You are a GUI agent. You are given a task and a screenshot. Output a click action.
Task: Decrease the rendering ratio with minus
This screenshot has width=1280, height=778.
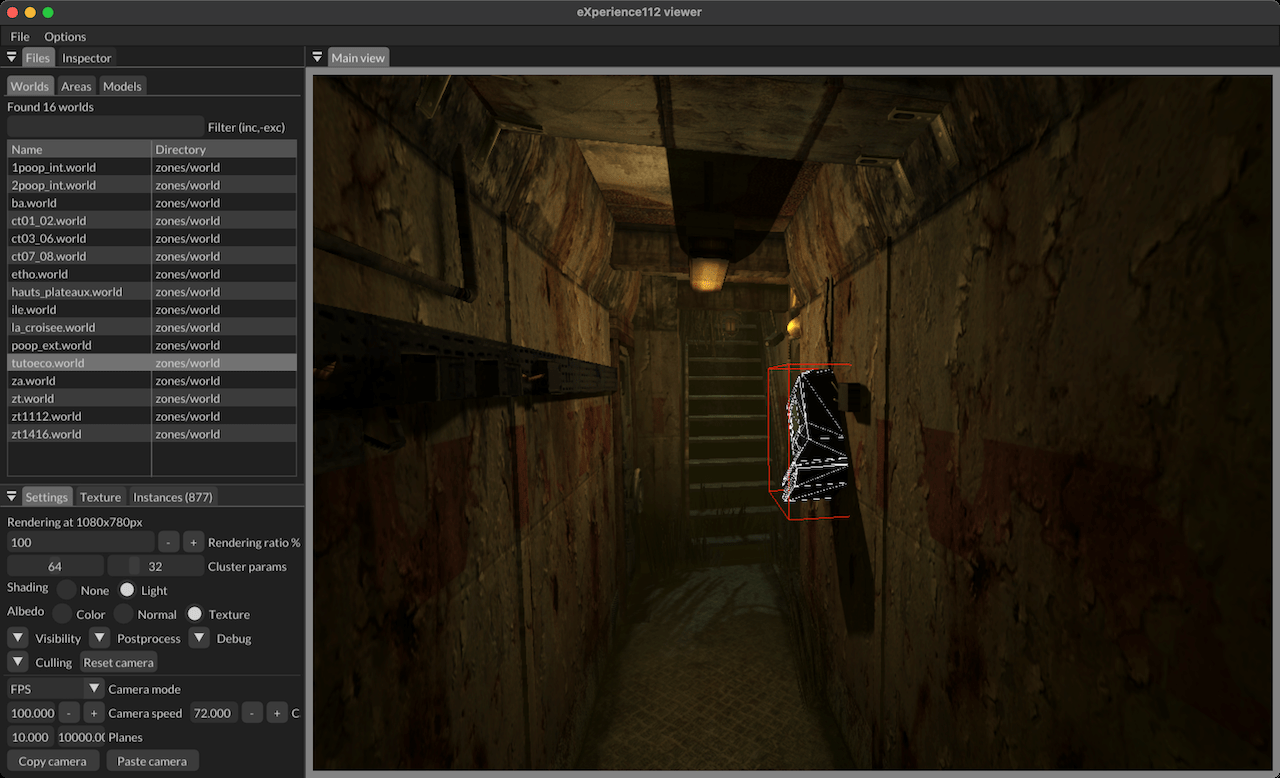coord(169,542)
